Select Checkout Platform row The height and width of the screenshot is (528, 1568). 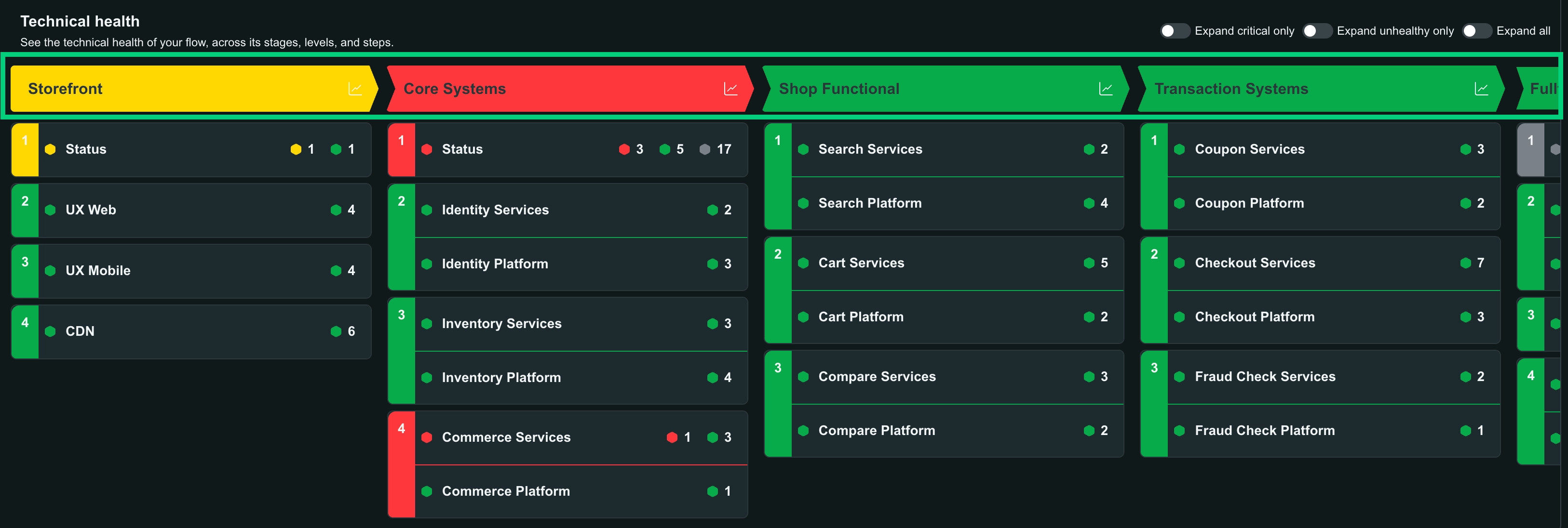pos(1334,317)
